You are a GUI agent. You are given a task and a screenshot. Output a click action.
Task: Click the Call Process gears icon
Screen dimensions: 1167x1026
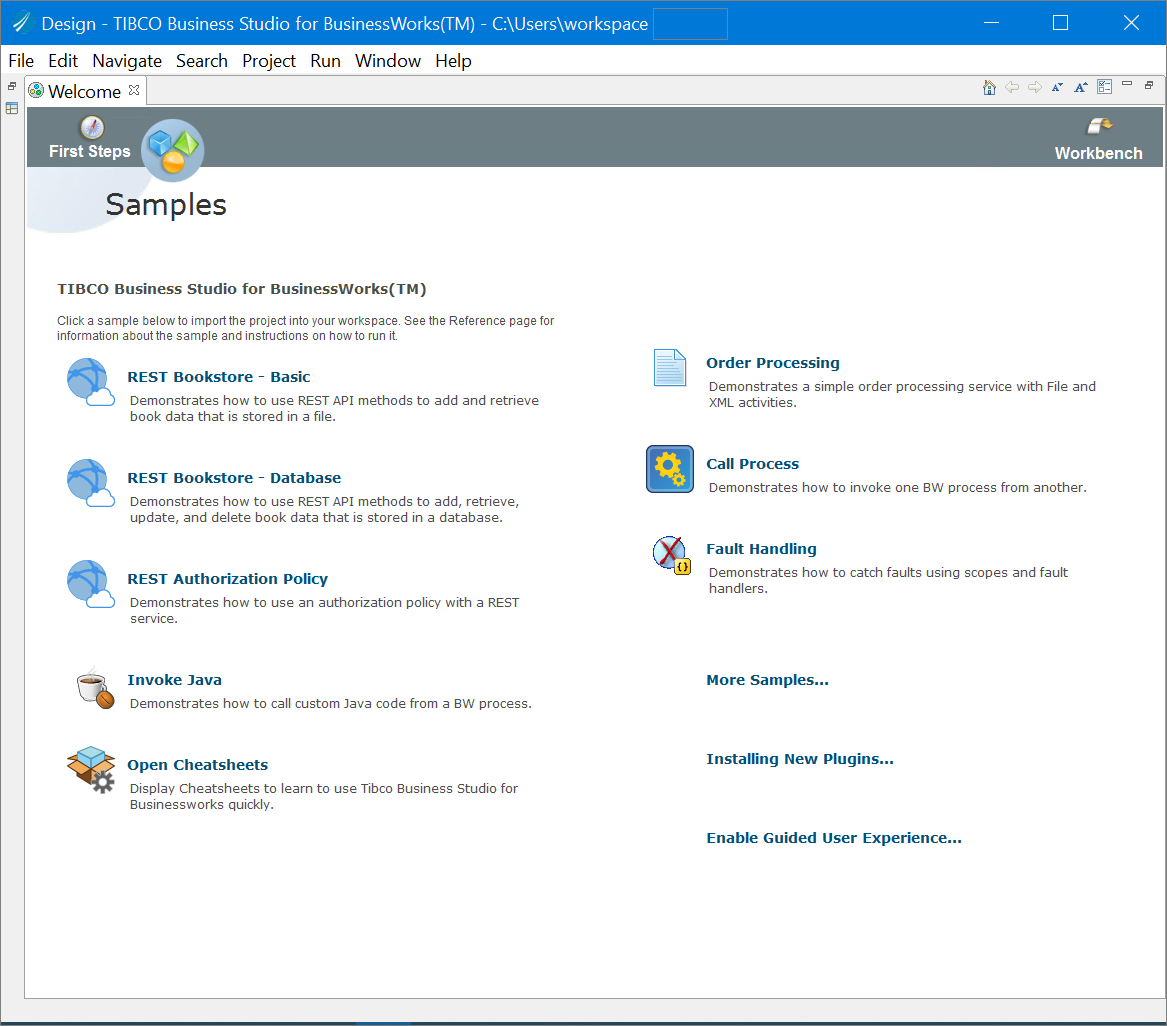(x=670, y=469)
